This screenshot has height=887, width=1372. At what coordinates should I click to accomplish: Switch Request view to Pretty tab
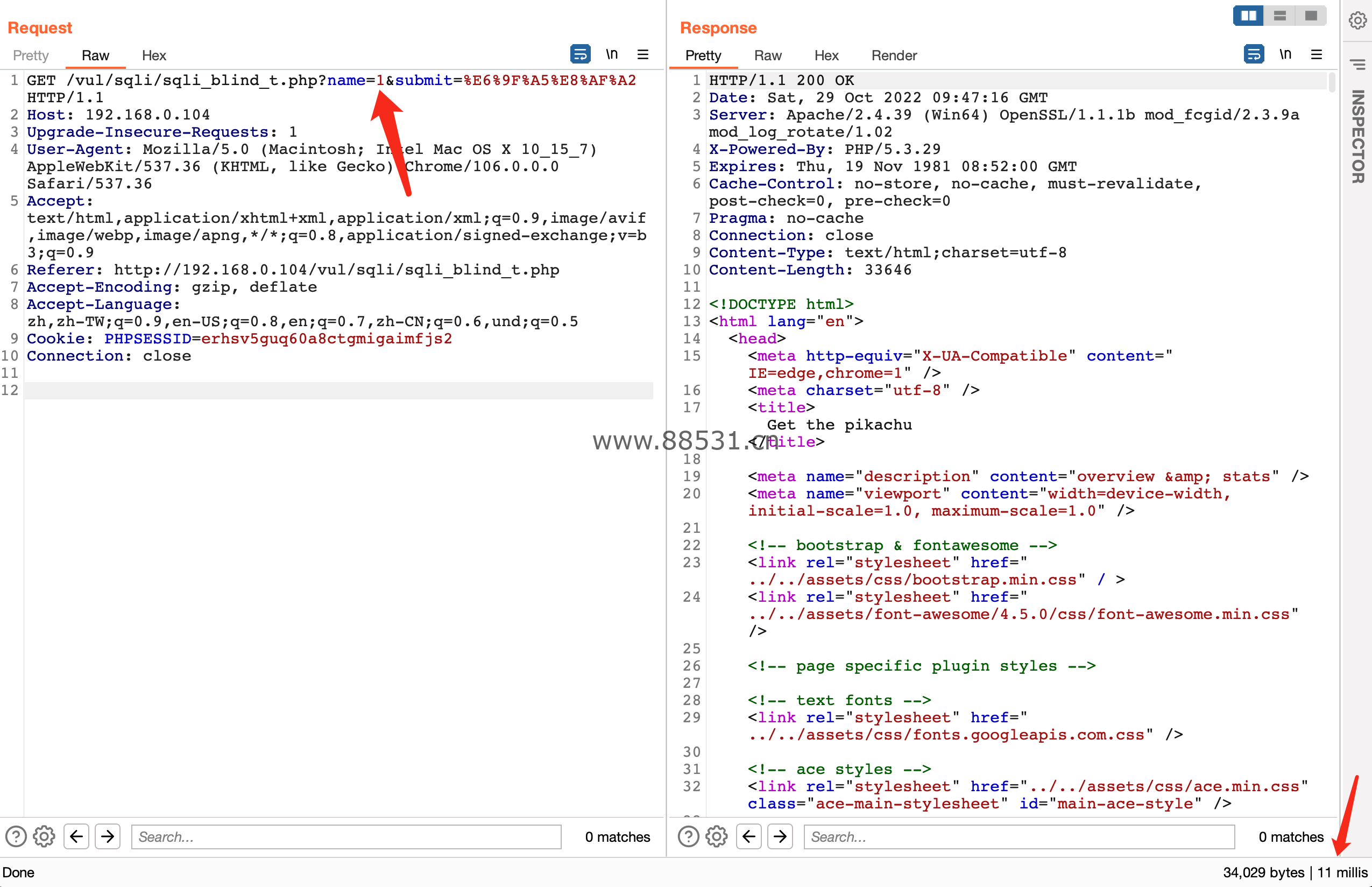(x=31, y=55)
